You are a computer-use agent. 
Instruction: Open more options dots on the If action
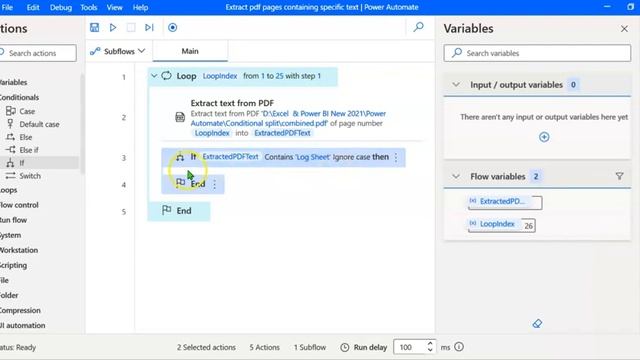pos(396,157)
